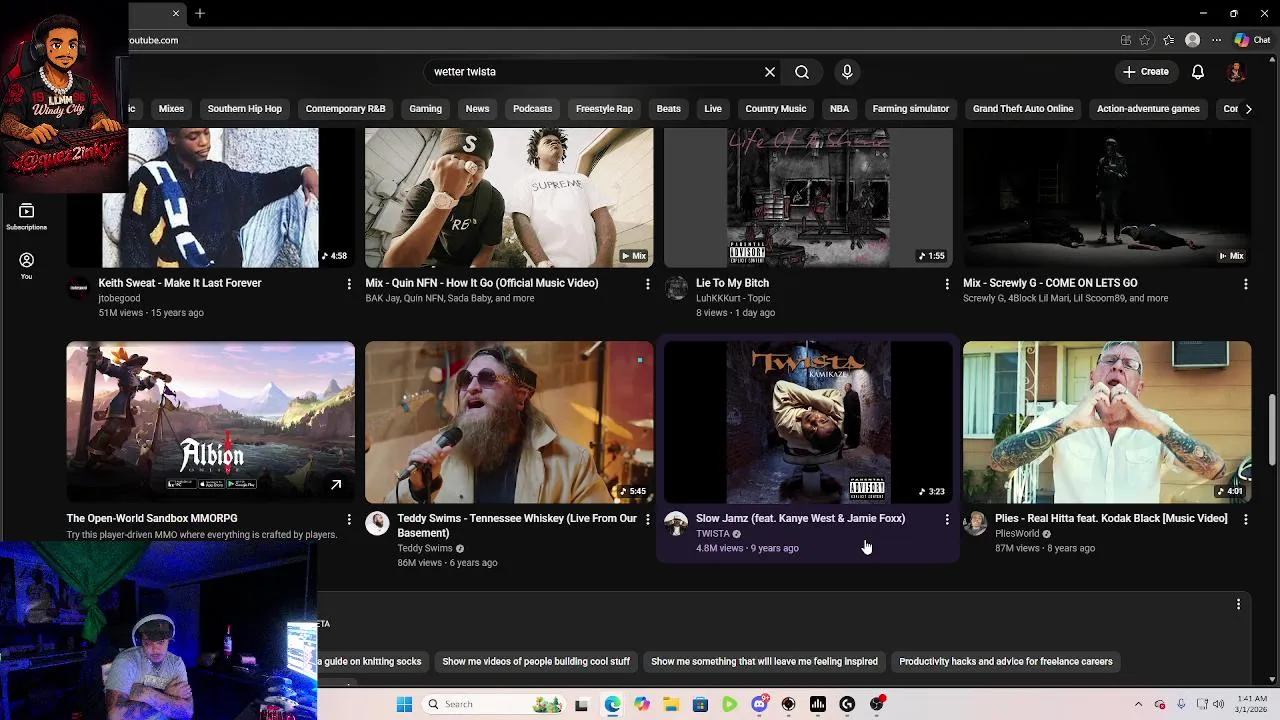Open options menu for Lie To My Bitch

point(947,284)
